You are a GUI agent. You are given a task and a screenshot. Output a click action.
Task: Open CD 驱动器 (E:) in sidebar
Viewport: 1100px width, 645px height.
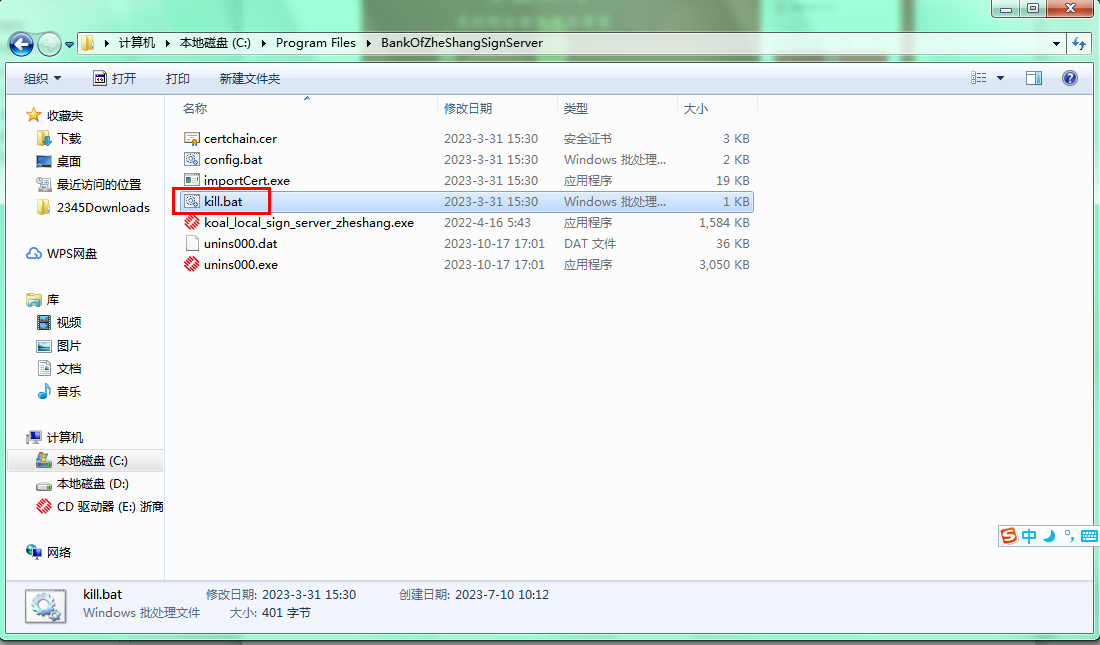pos(109,507)
